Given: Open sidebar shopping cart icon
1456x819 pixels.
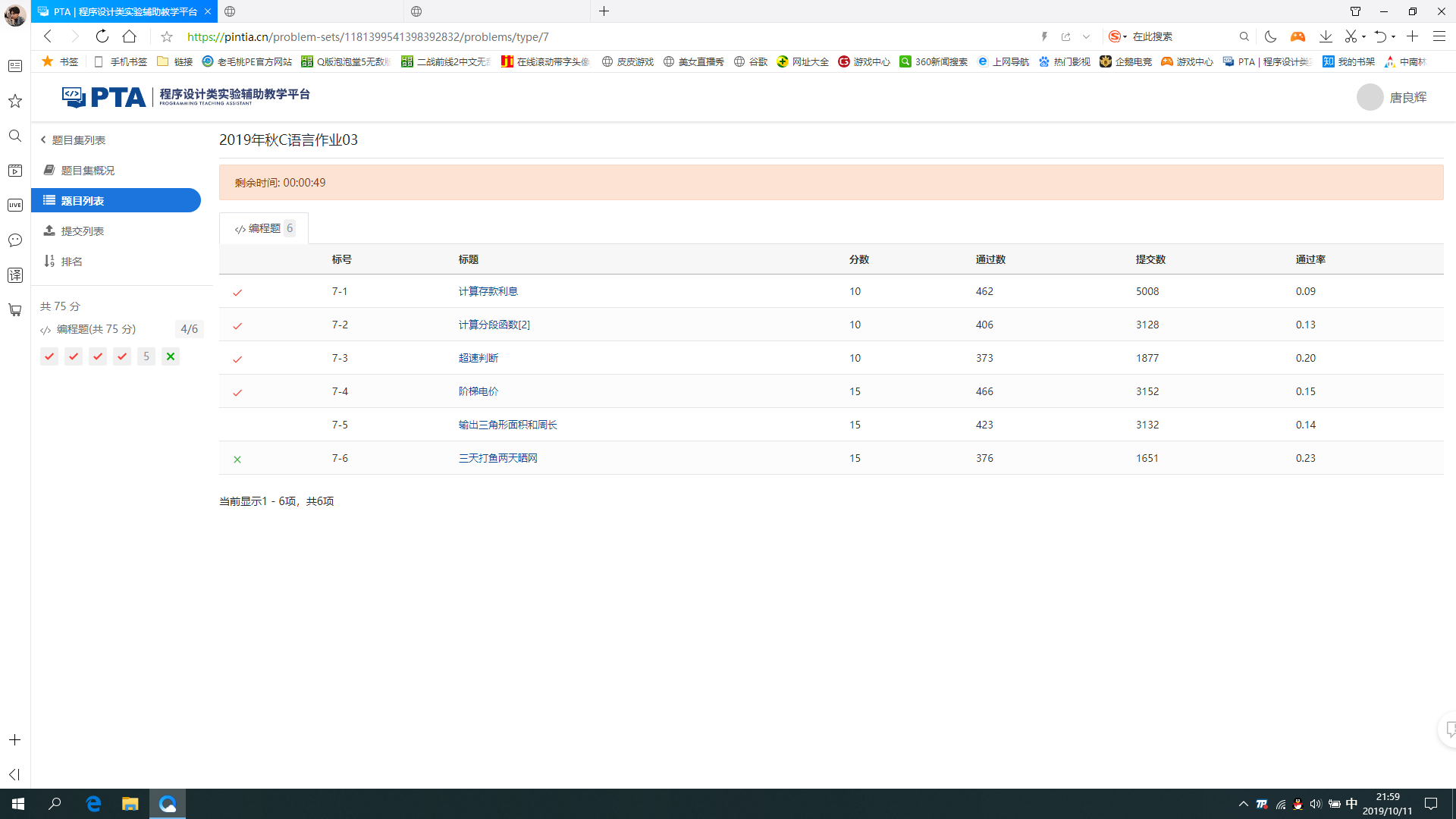Looking at the screenshot, I should (14, 310).
